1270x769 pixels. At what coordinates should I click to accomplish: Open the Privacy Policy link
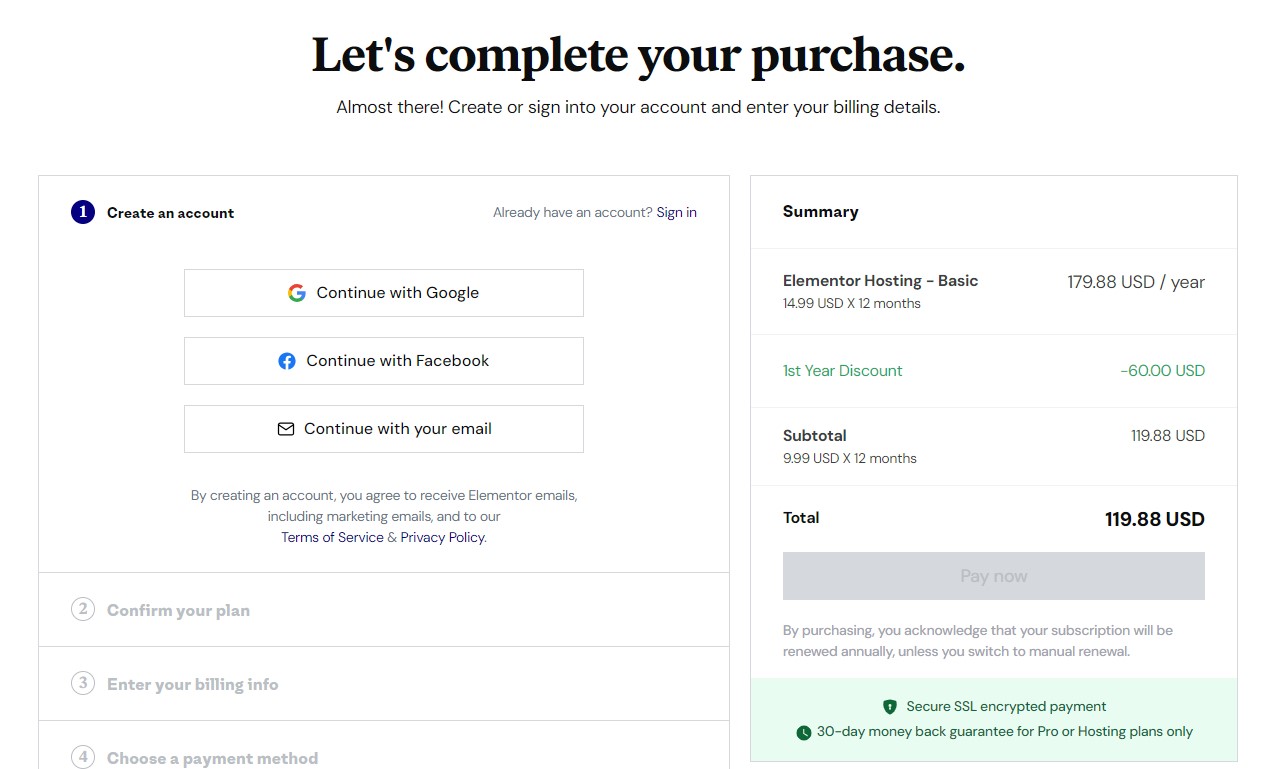[x=443, y=537]
